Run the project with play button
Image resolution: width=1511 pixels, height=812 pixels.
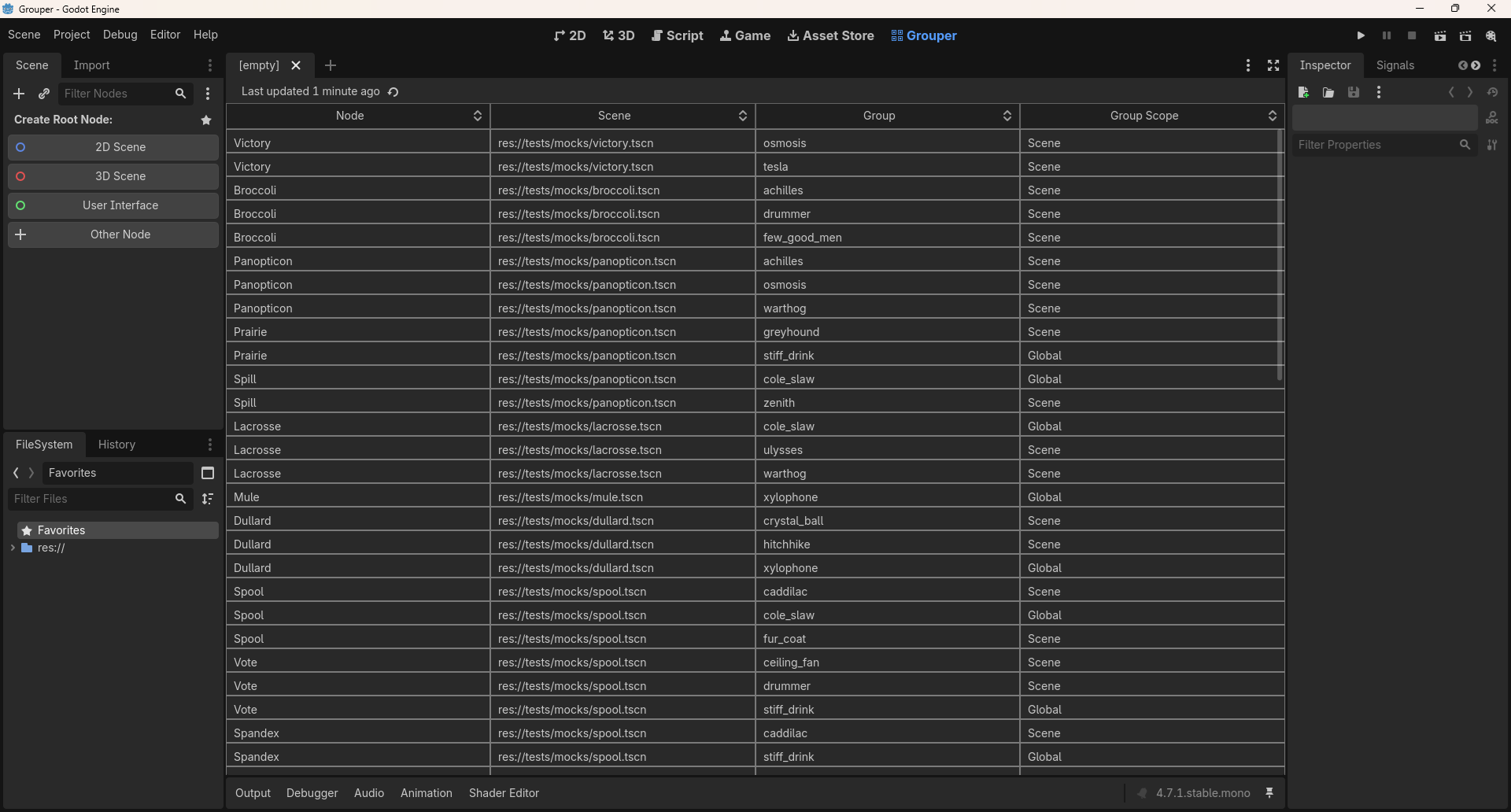tap(1361, 35)
